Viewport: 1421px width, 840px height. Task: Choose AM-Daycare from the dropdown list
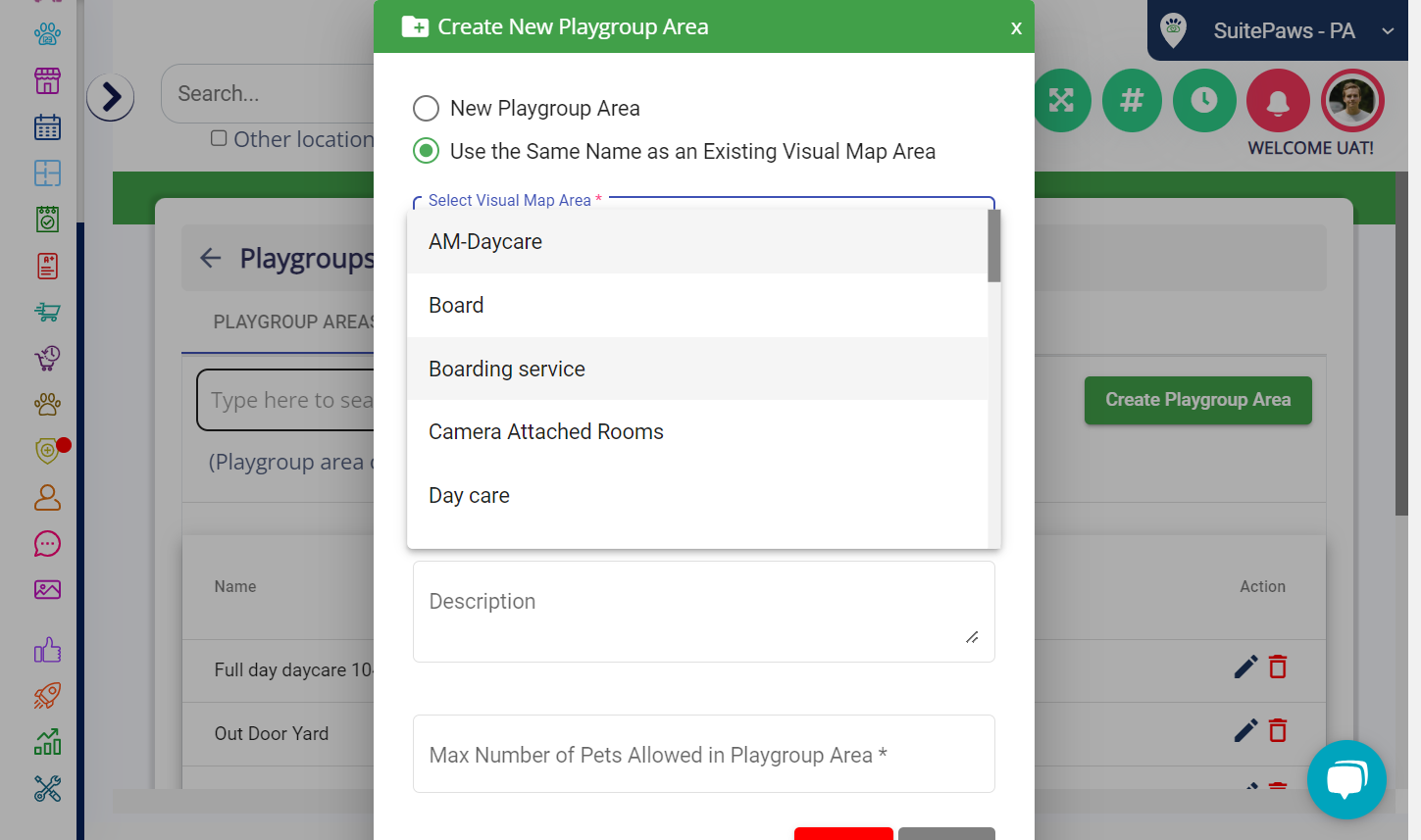coord(697,242)
